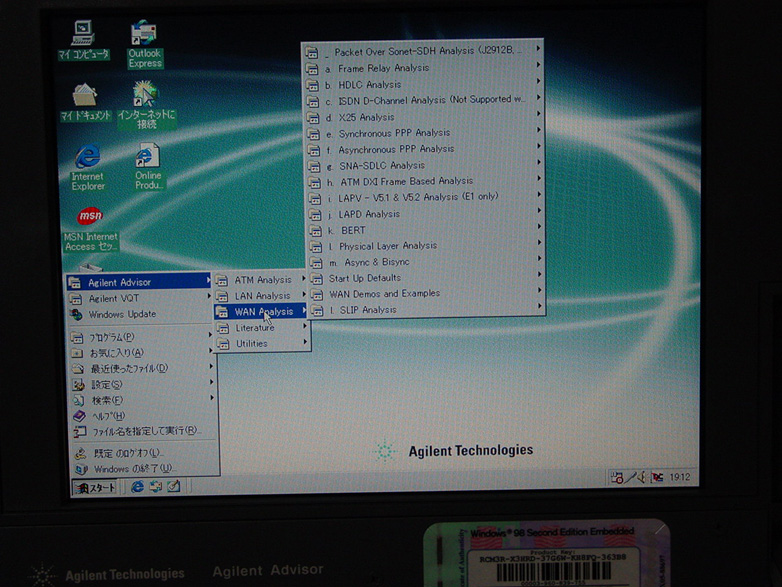Select the ファイル名を指定して実行(R) run command entry
This screenshot has height=587, width=782.
(145, 431)
